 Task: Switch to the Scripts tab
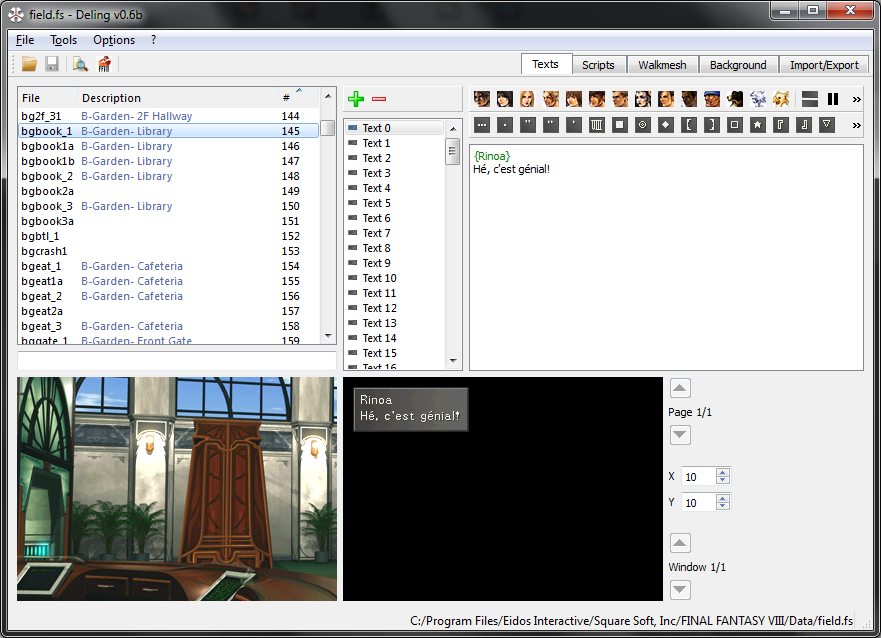coord(598,65)
